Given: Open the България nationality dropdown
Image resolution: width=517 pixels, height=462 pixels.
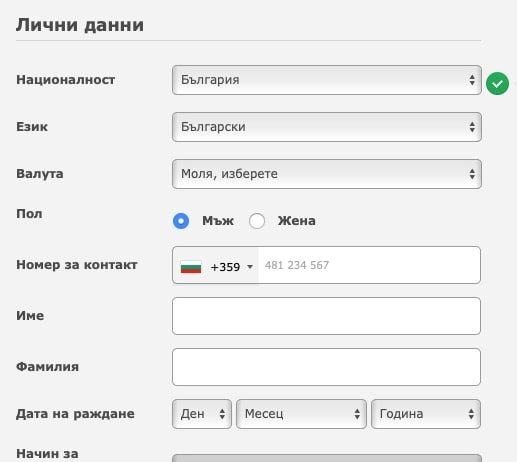Looking at the screenshot, I should tap(327, 80).
